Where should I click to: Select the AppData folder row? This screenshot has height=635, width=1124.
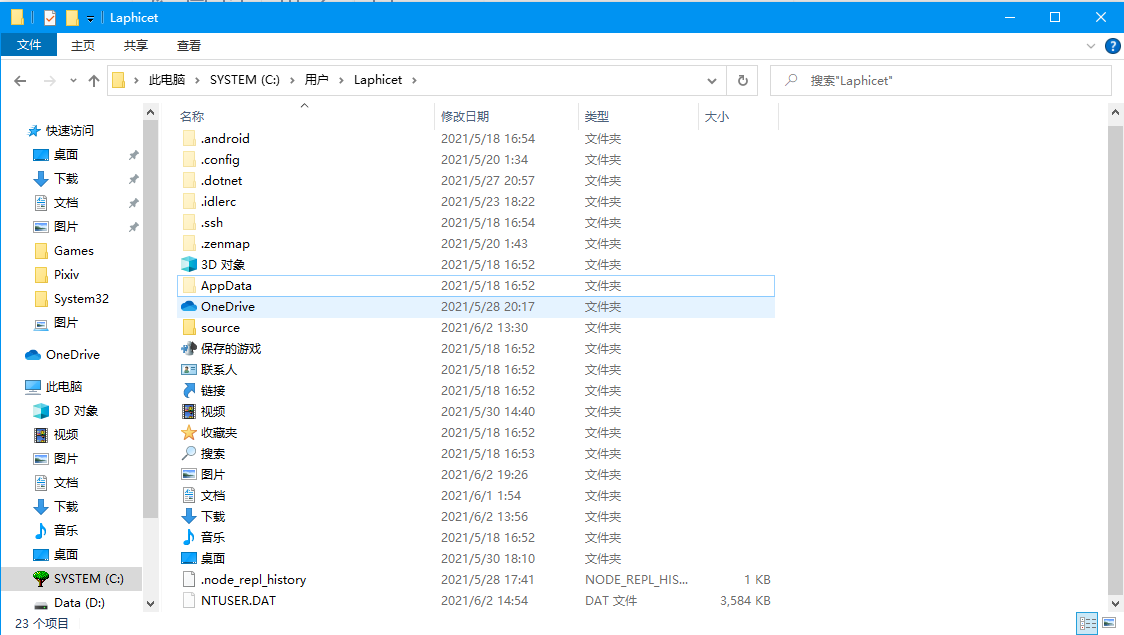click(476, 285)
